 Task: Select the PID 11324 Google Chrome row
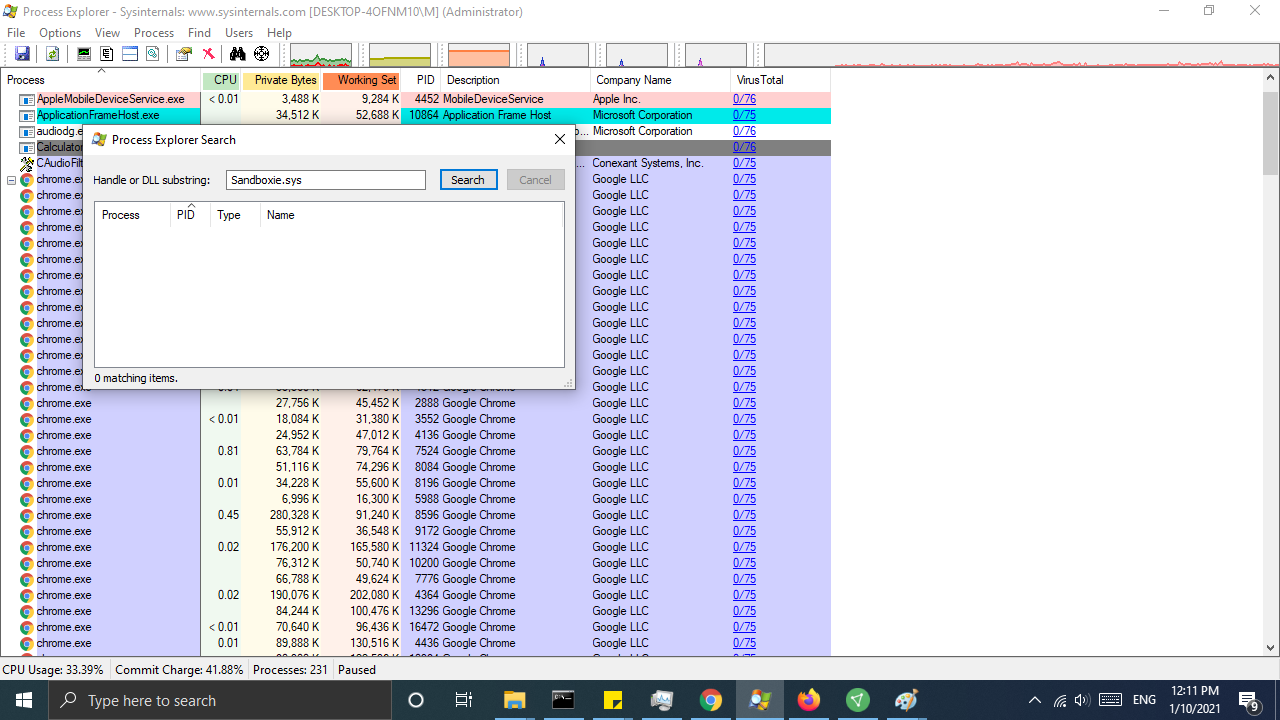(x=415, y=547)
